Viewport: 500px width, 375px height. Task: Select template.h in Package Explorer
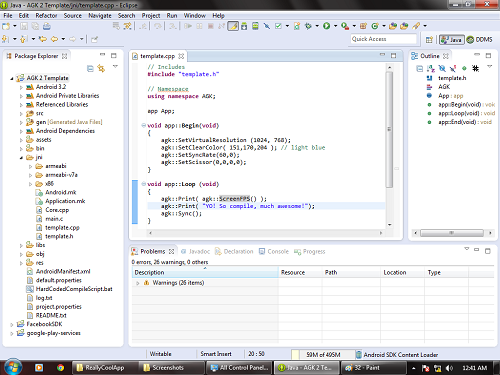tap(55, 236)
